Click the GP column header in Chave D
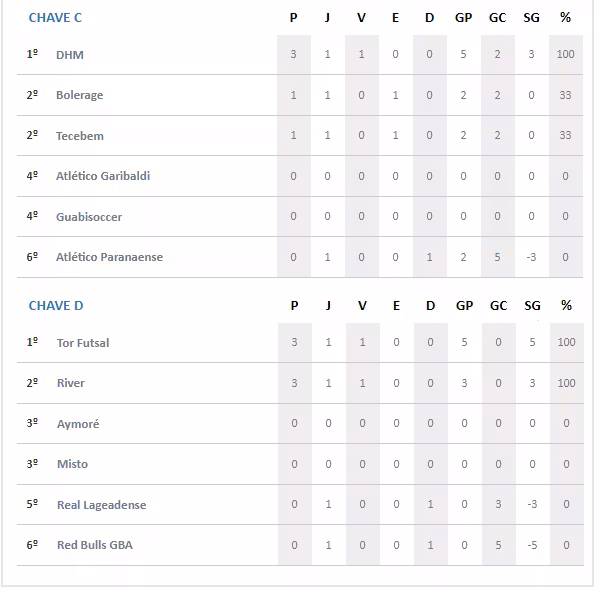The height and width of the screenshot is (592, 600). (x=464, y=306)
